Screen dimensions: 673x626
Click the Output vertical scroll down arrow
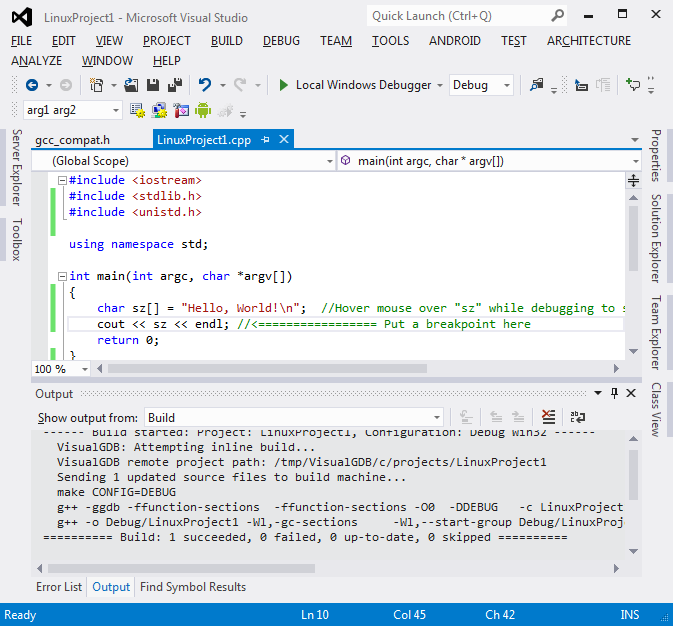[634, 551]
